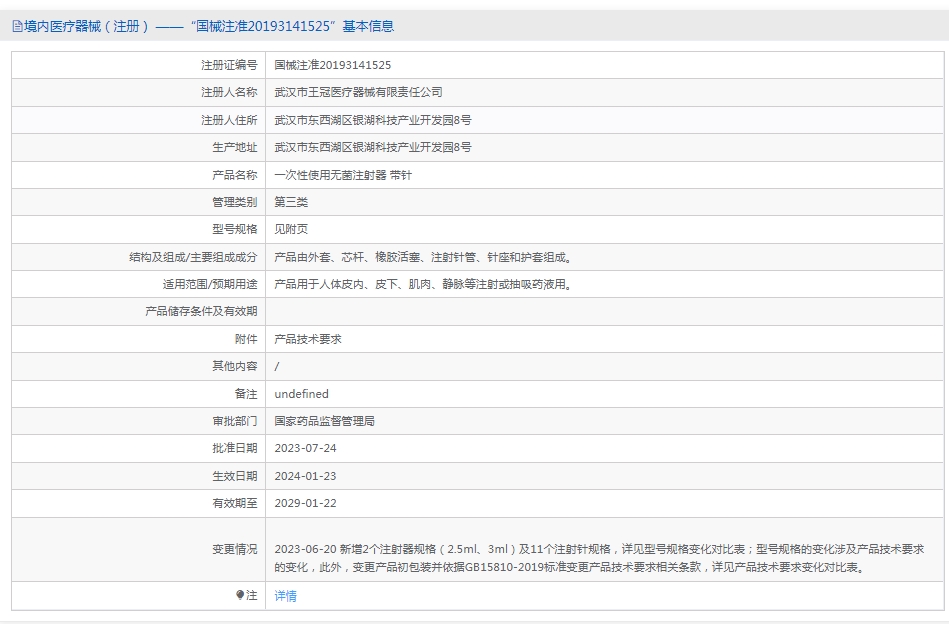Viewport: 949px width, 624px height.
Task: Select the approval date 2023-07-24
Action: [305, 448]
